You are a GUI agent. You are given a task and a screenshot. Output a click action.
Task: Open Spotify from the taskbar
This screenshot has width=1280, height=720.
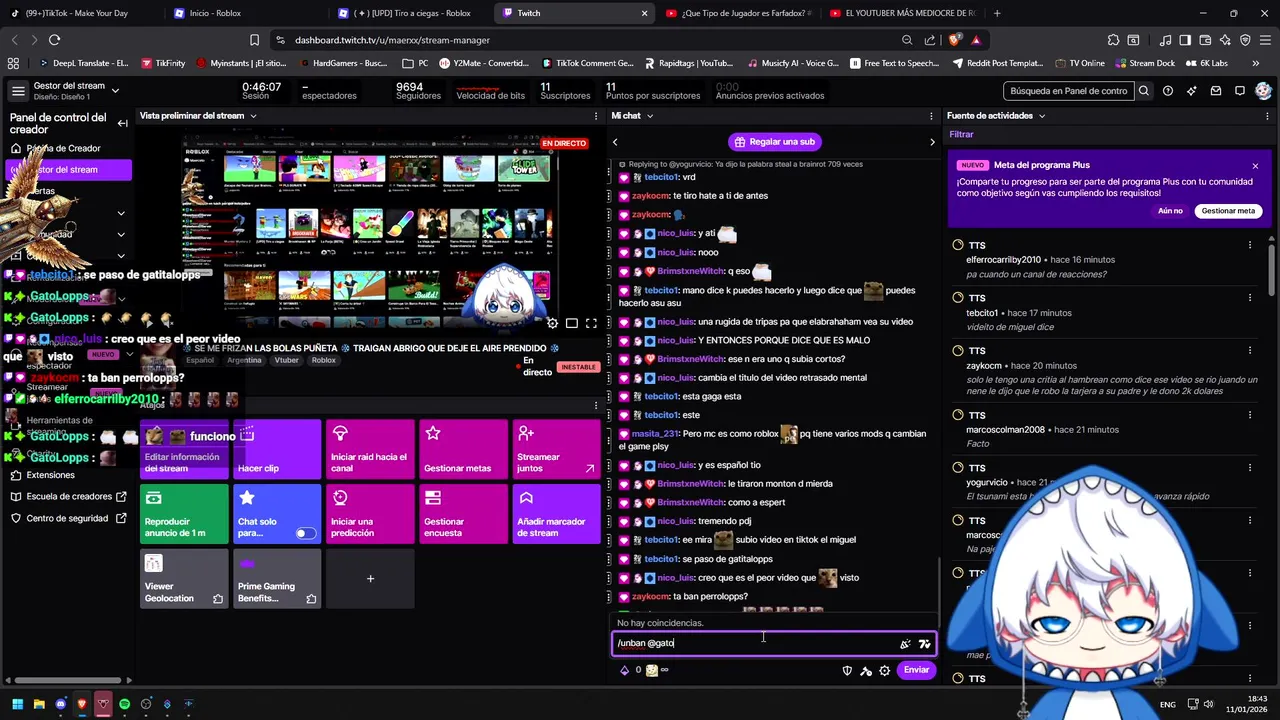pos(124,704)
